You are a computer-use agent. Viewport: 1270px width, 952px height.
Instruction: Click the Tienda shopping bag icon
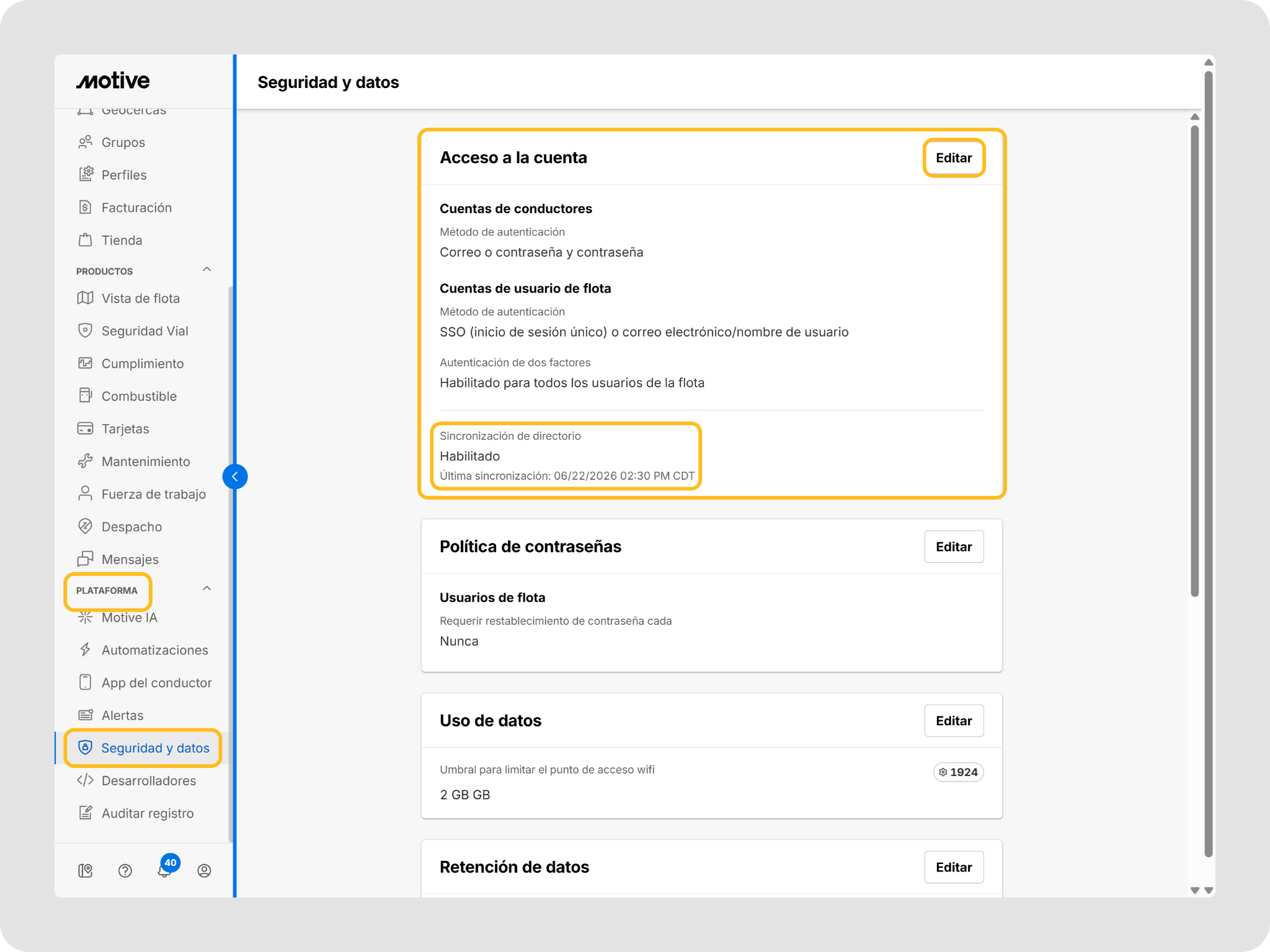pos(86,240)
